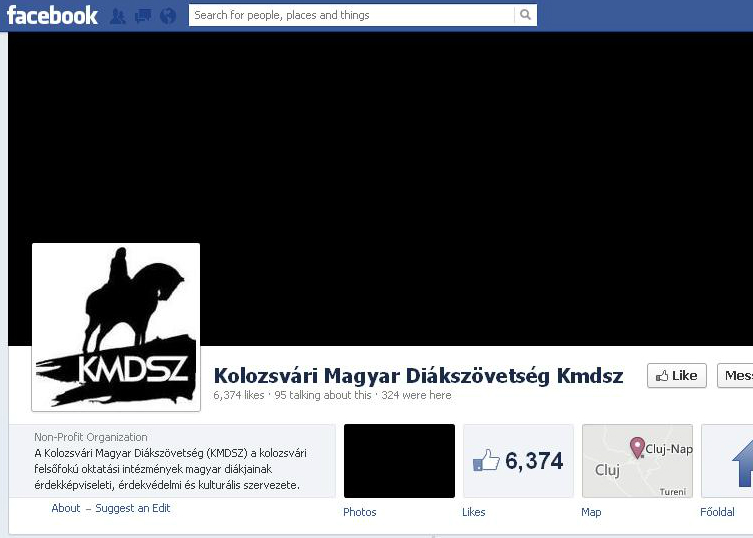Click the map location pin
Viewport: 753px width, 538px height.
pyautogui.click(x=637, y=447)
